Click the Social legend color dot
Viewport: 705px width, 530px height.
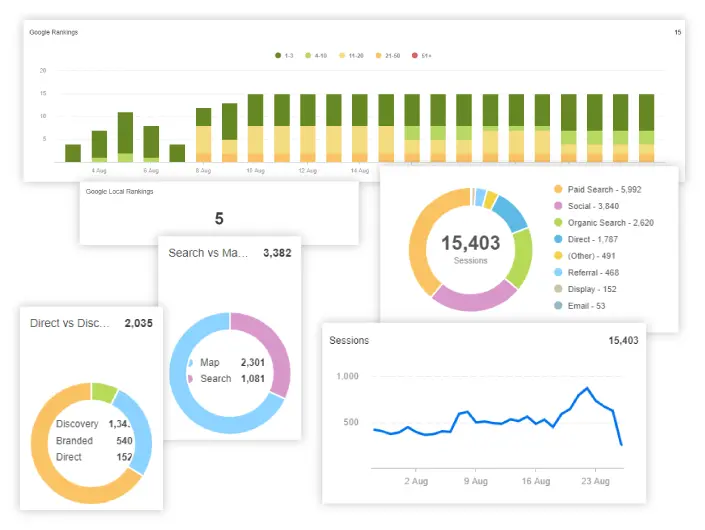[x=557, y=206]
